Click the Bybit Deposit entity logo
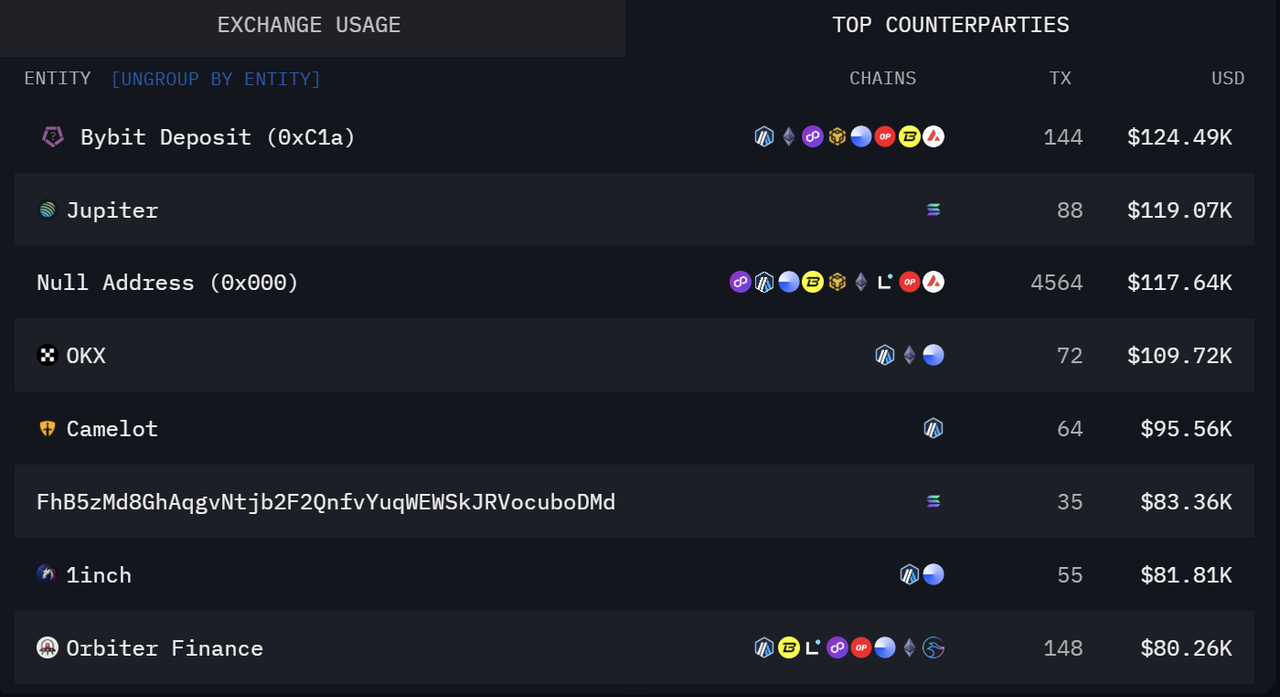1280x697 pixels. (53, 137)
